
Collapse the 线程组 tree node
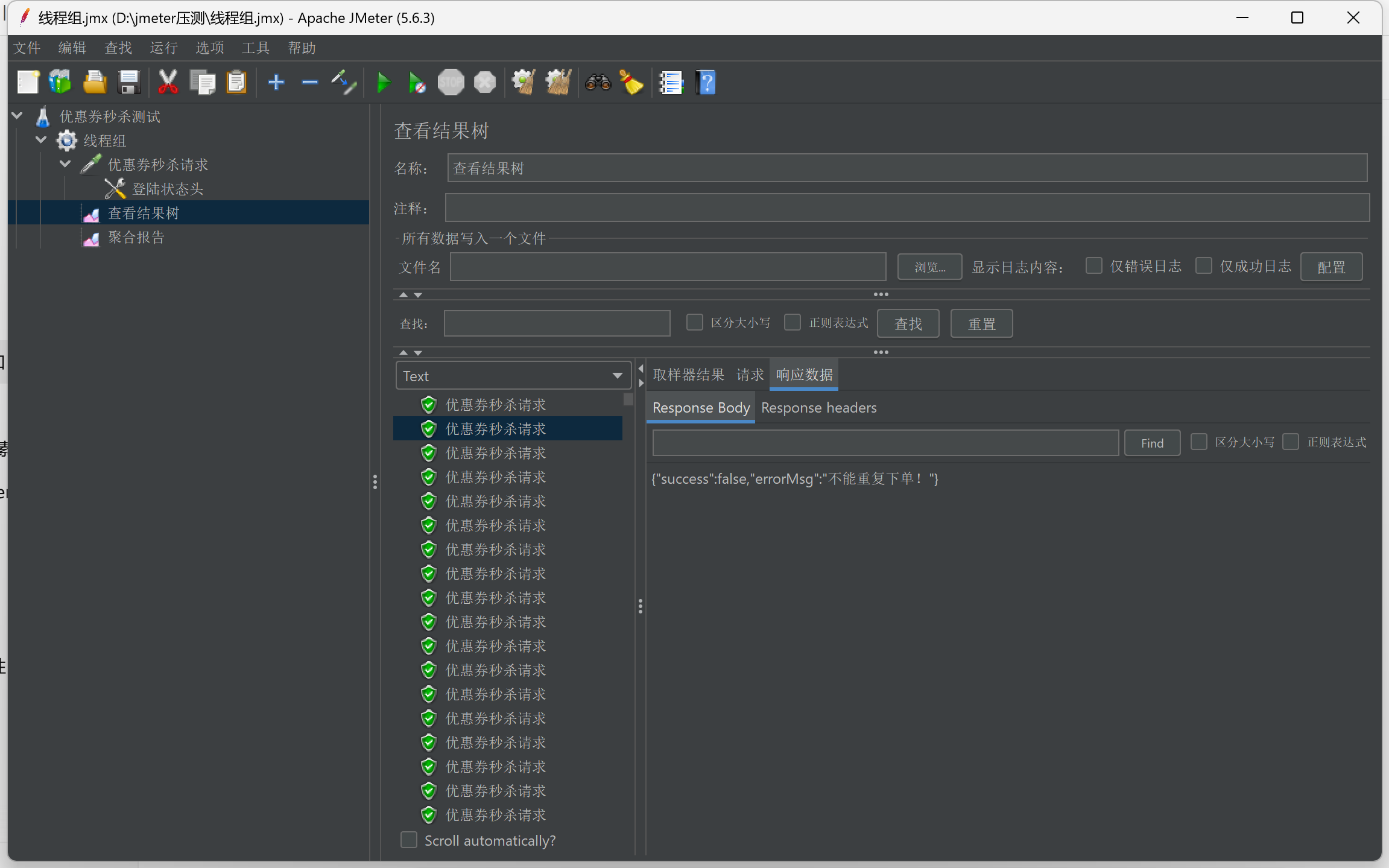pos(41,140)
